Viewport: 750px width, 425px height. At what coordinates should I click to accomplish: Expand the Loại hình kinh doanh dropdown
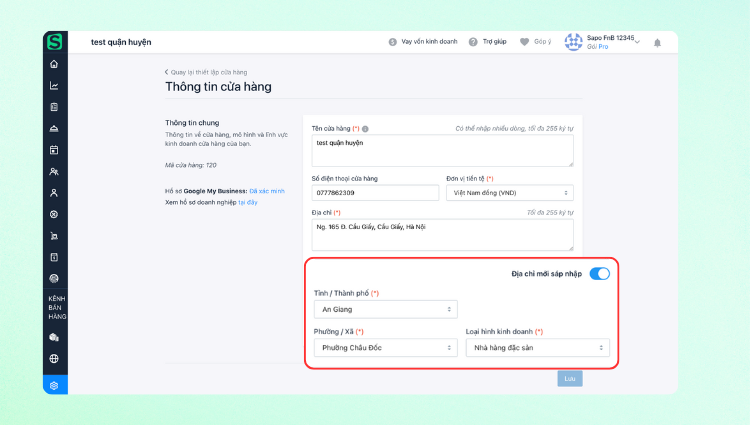pos(537,348)
